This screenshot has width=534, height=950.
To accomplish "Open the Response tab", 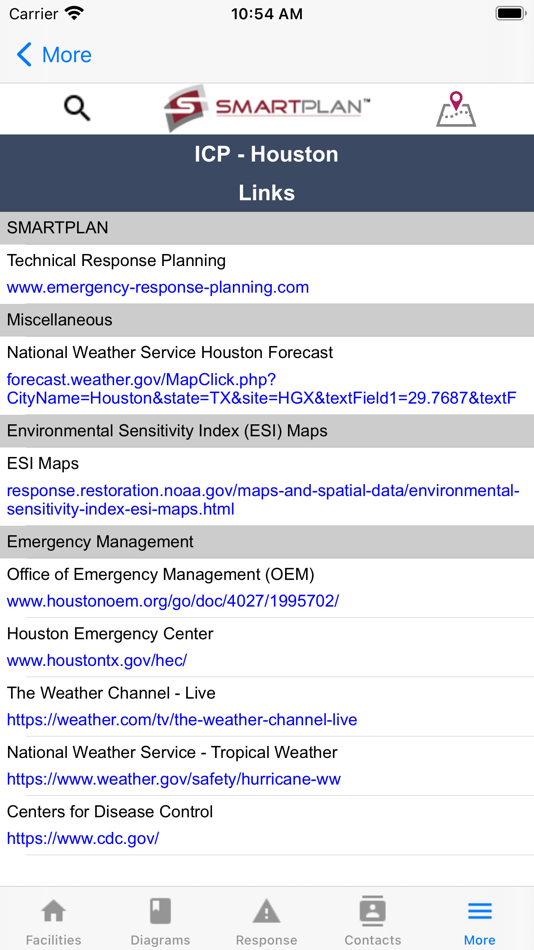I will 267,922.
